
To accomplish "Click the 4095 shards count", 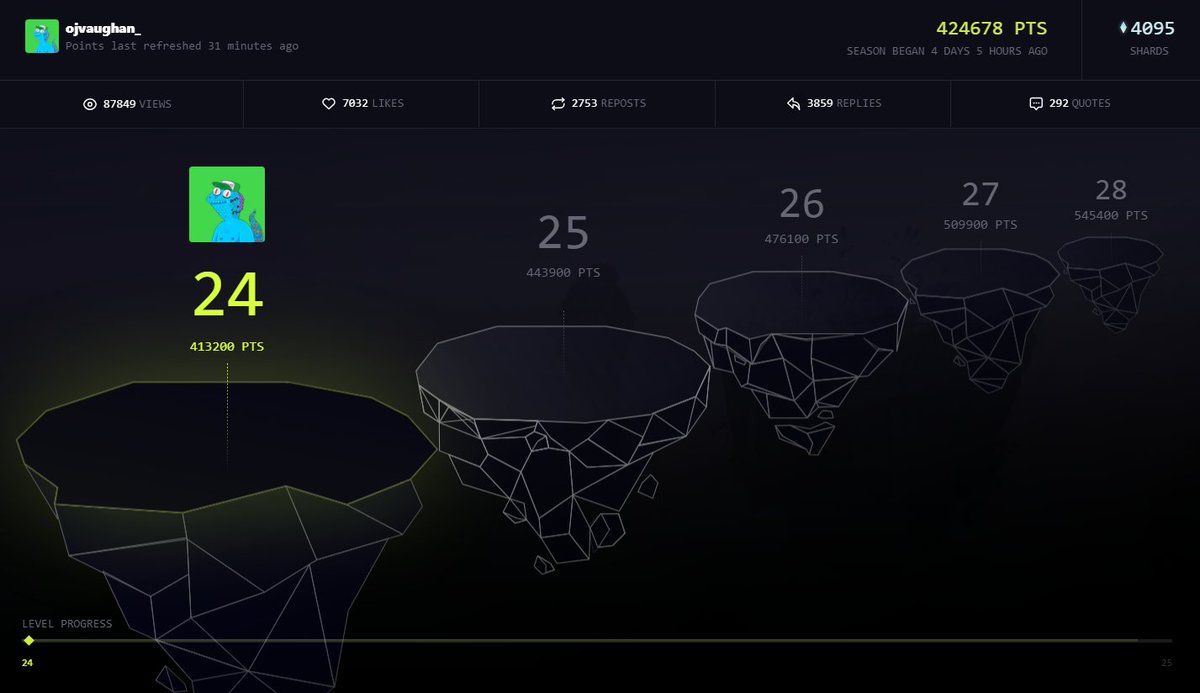I will click(x=1153, y=28).
